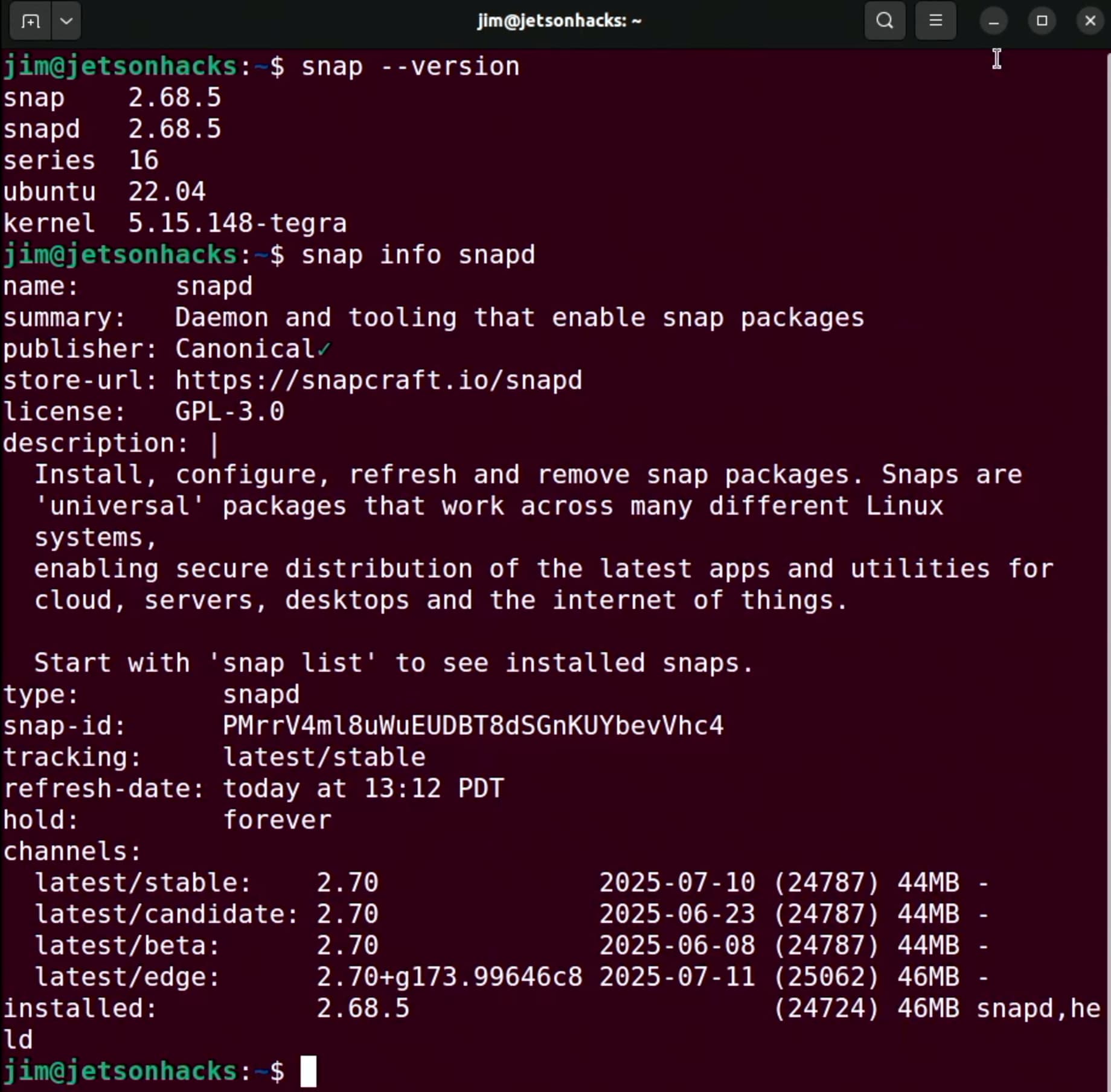Image resolution: width=1111 pixels, height=1092 pixels.
Task: Click the snap-id PMrrV4ml8uWuEUDBT8dSGnKUYbevVhc4
Action: coord(473,726)
